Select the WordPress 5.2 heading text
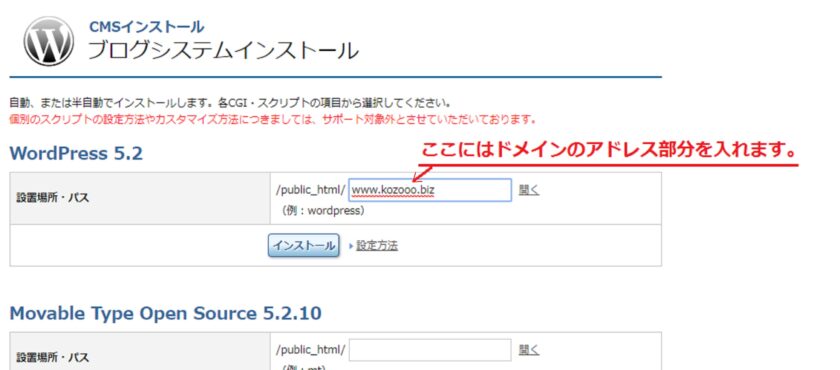 point(76,154)
